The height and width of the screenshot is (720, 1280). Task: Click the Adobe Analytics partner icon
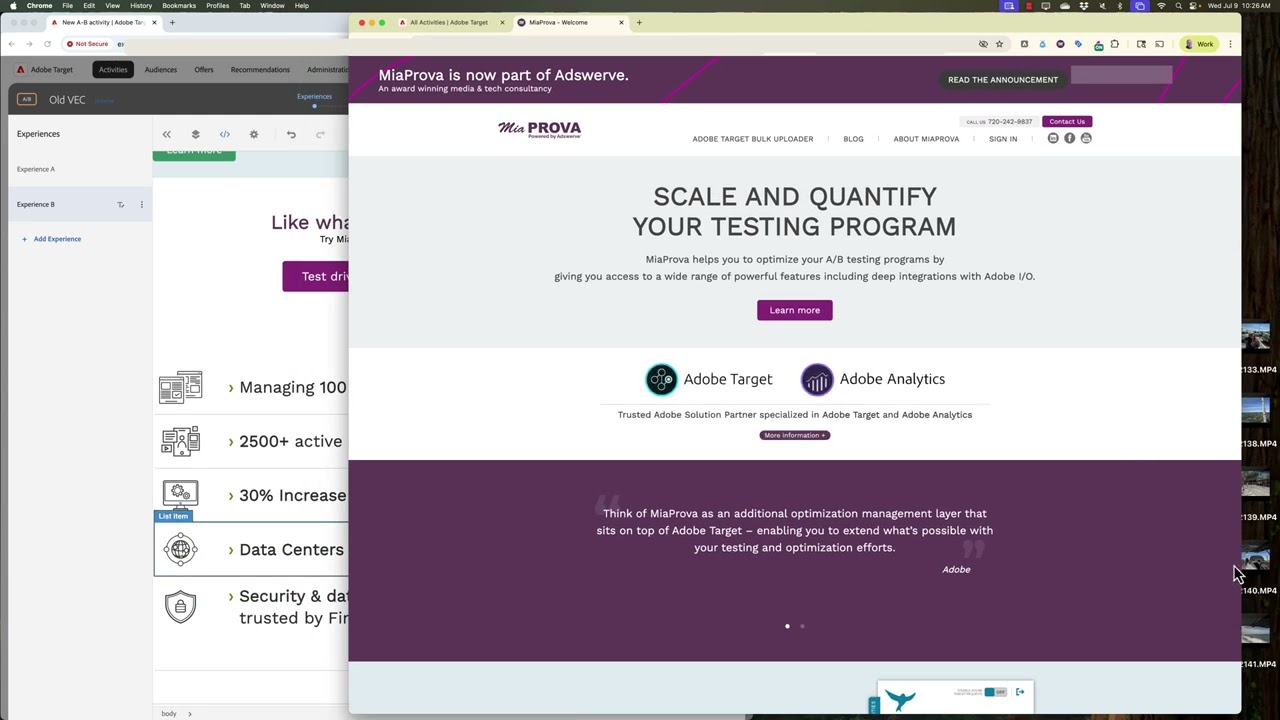click(817, 379)
